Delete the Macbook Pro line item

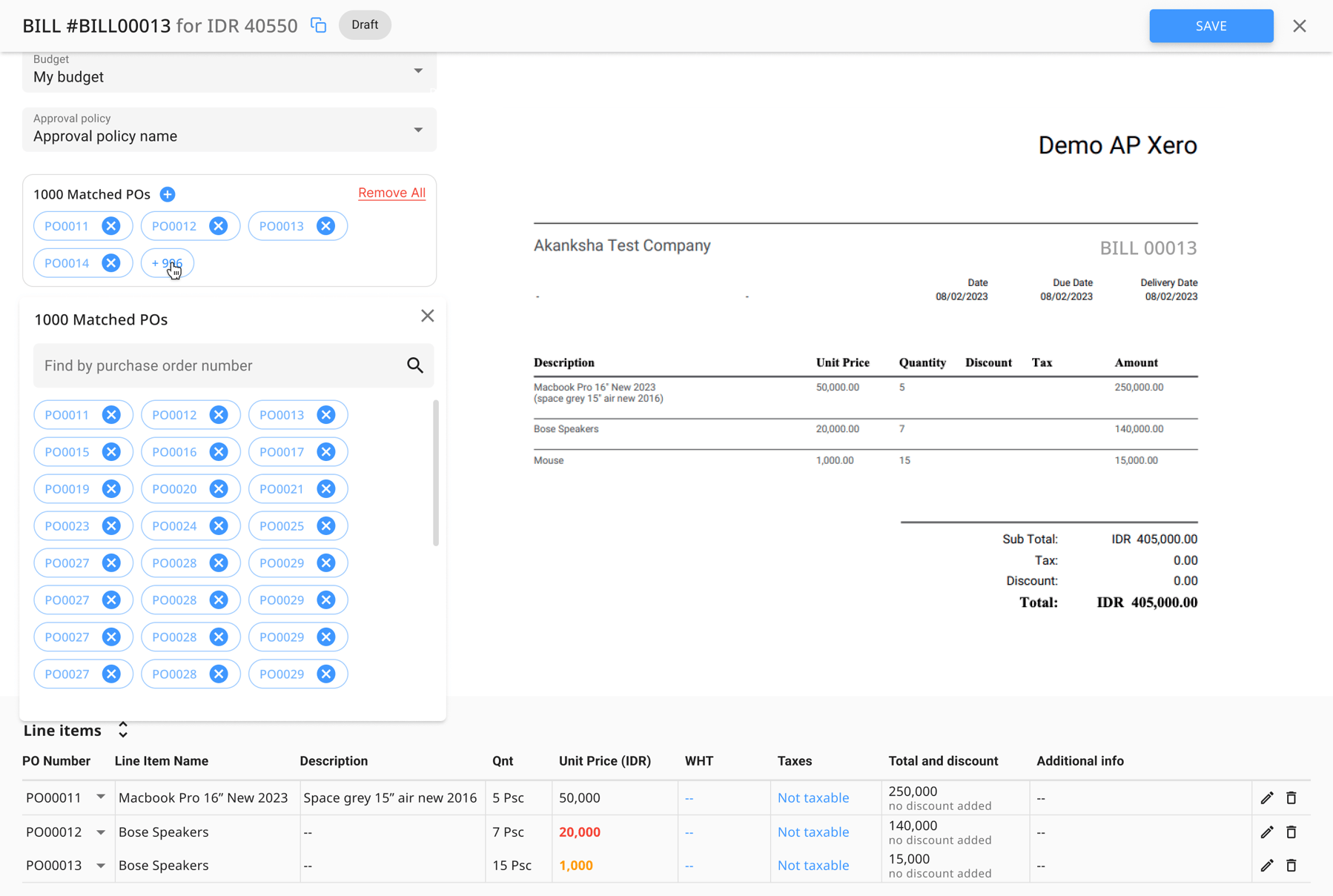pos(1291,798)
